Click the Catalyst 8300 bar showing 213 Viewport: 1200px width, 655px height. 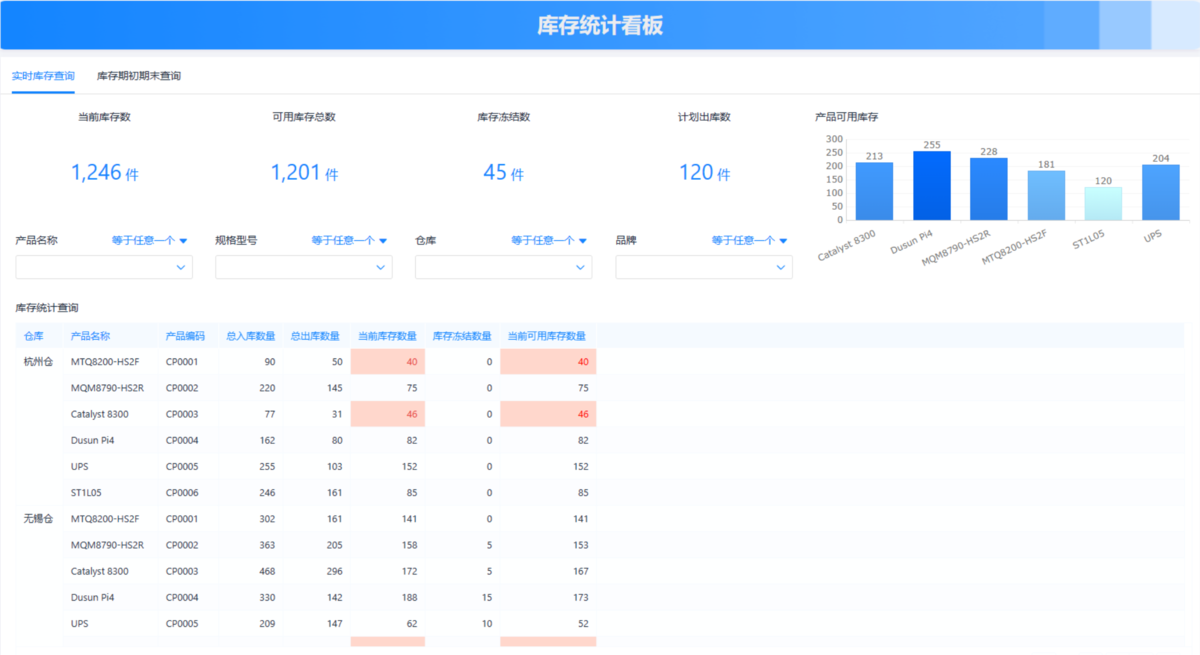click(x=875, y=191)
